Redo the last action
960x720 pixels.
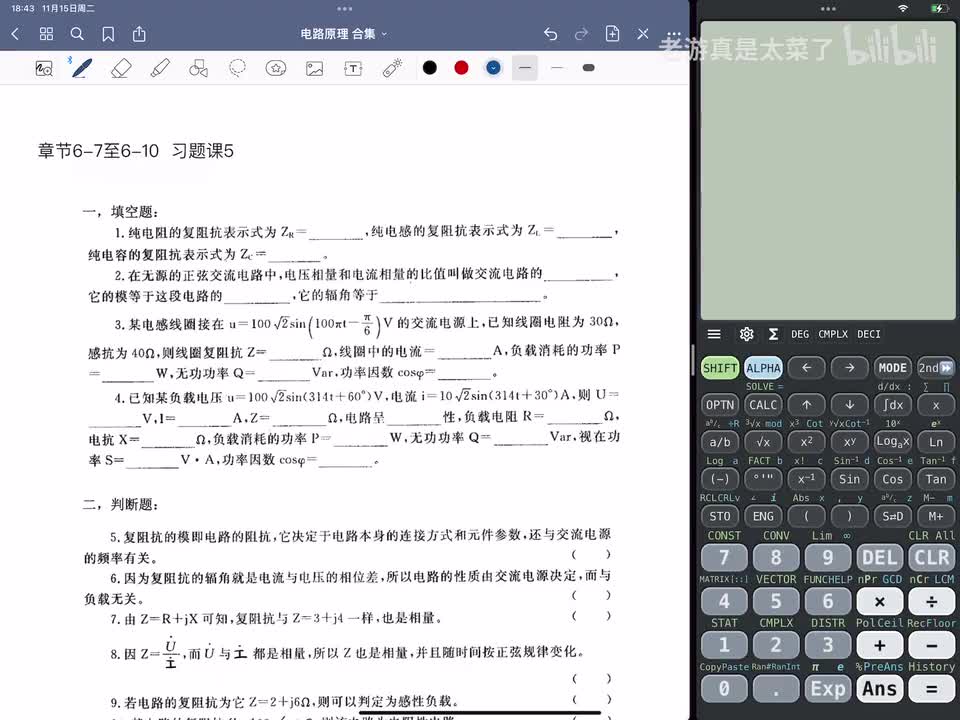pyautogui.click(x=582, y=34)
